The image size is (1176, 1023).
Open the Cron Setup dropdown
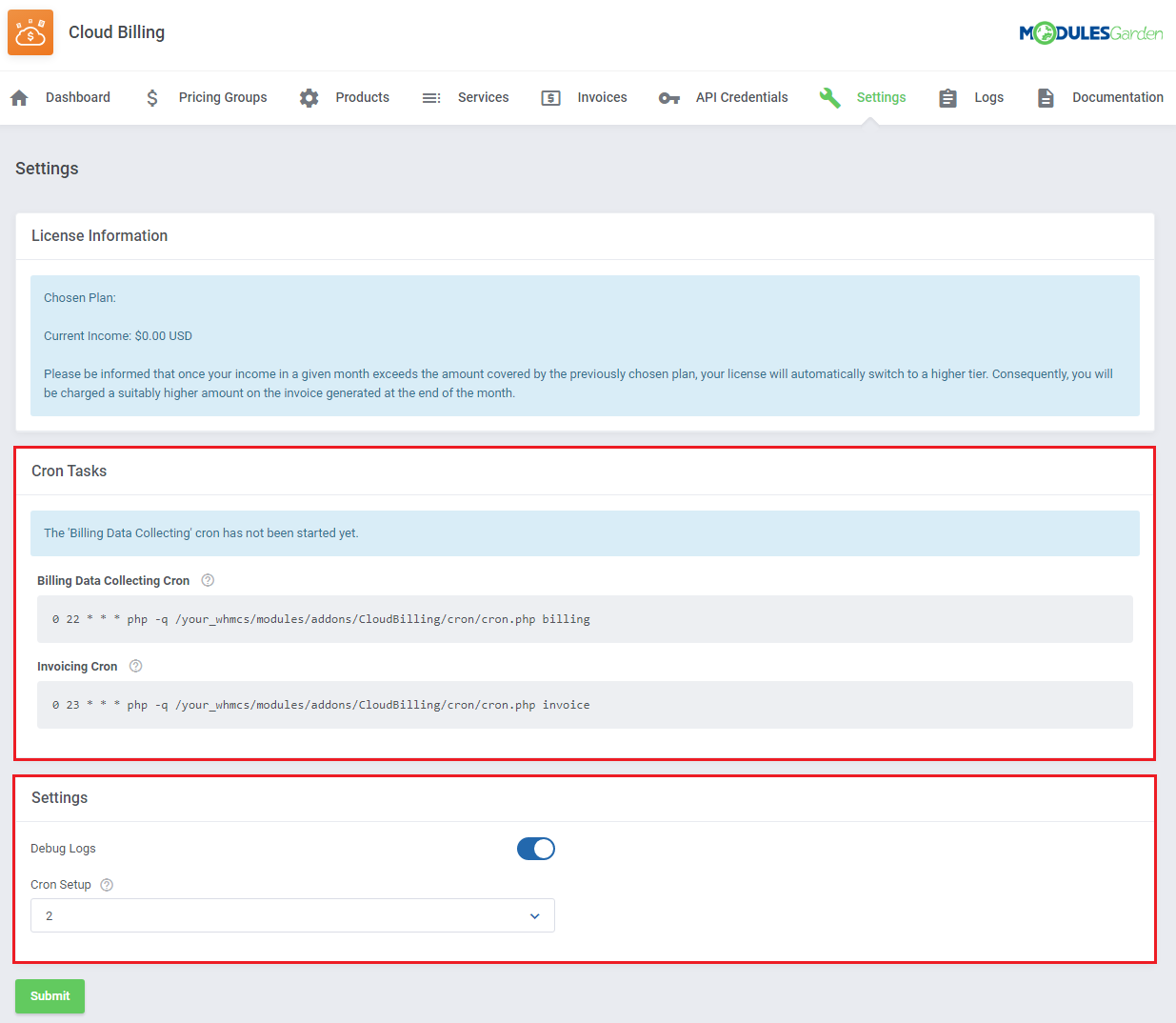click(x=292, y=915)
